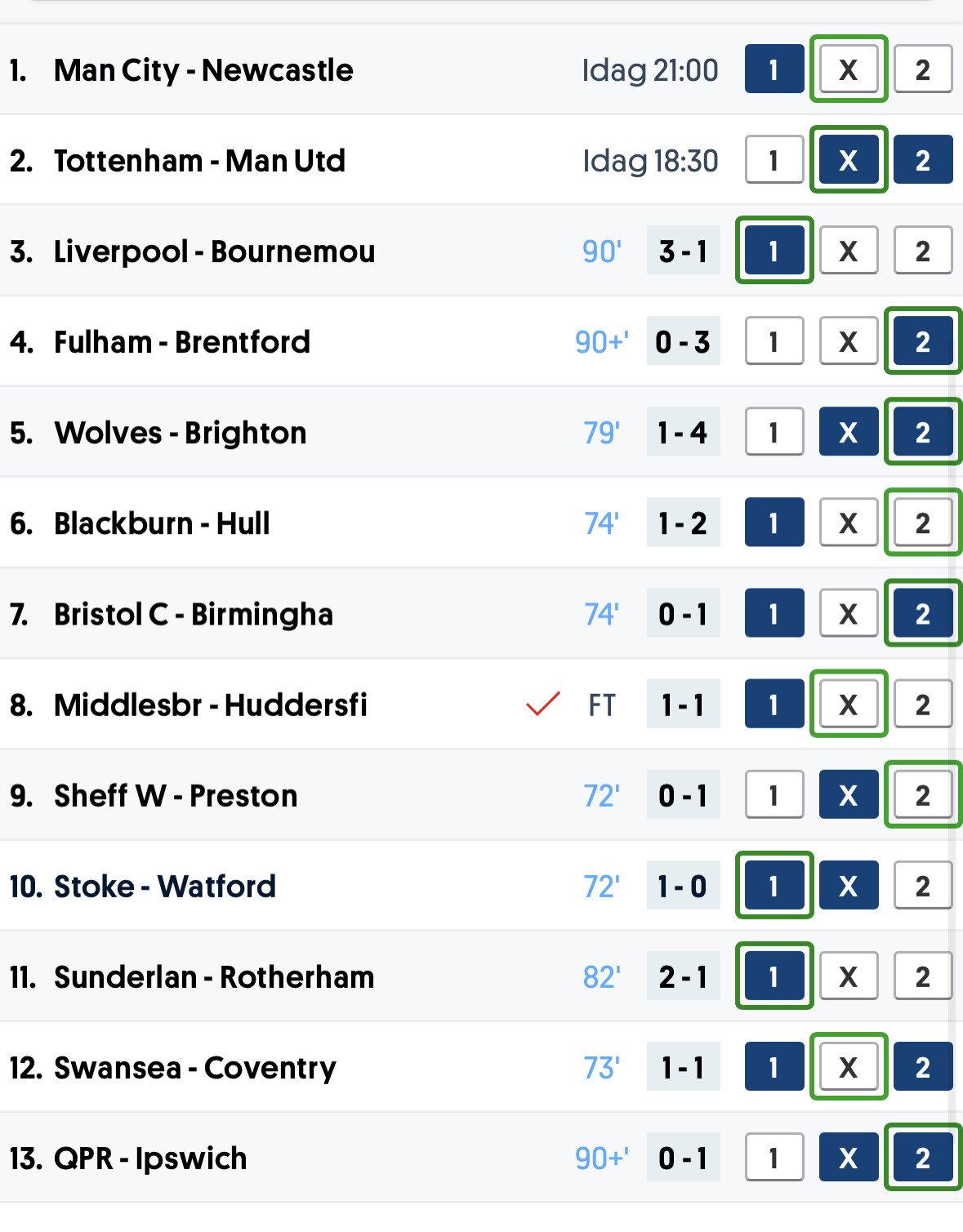Click the red checkmark on Middlesbrough row
Image resolution: width=963 pixels, height=1232 pixels.
click(543, 704)
